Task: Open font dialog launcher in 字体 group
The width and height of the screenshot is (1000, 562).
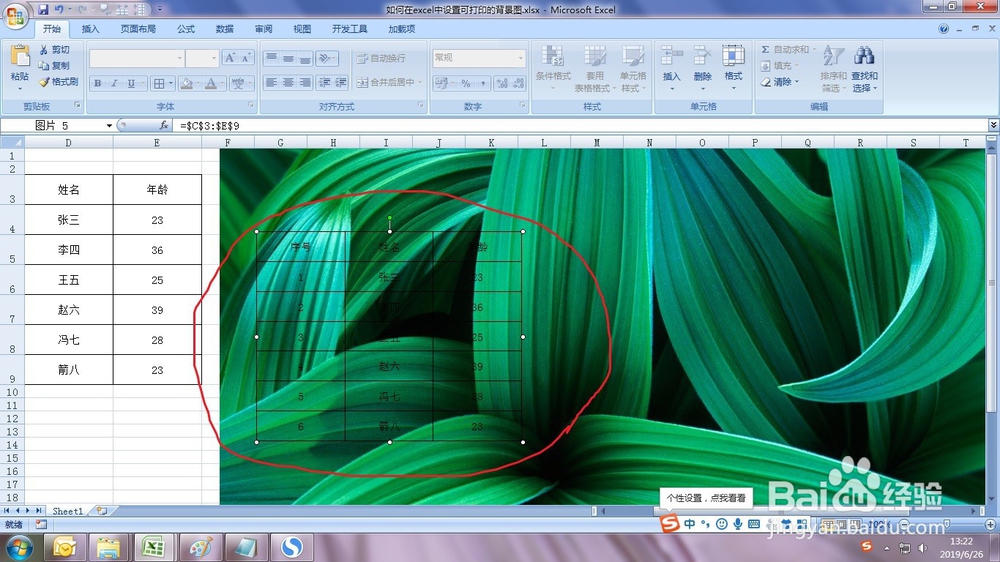Action: pos(251,105)
